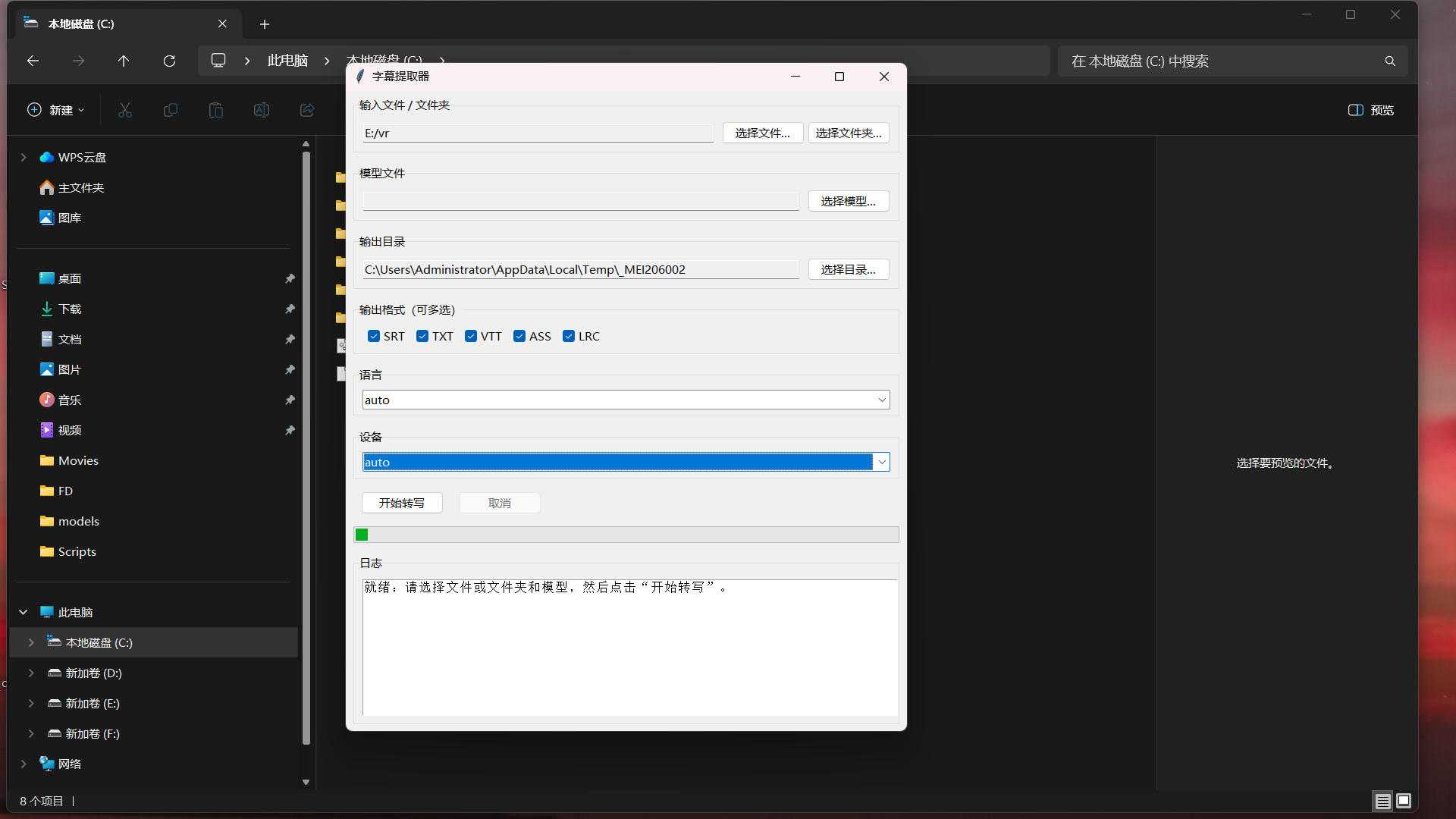Expand the 本地磁盘 (C:) tree node
The image size is (1456, 819).
[31, 642]
